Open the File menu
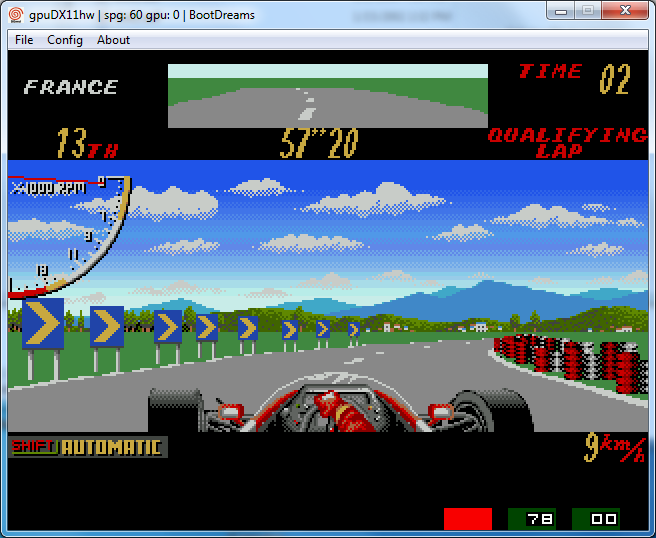The image size is (656, 538). point(24,40)
